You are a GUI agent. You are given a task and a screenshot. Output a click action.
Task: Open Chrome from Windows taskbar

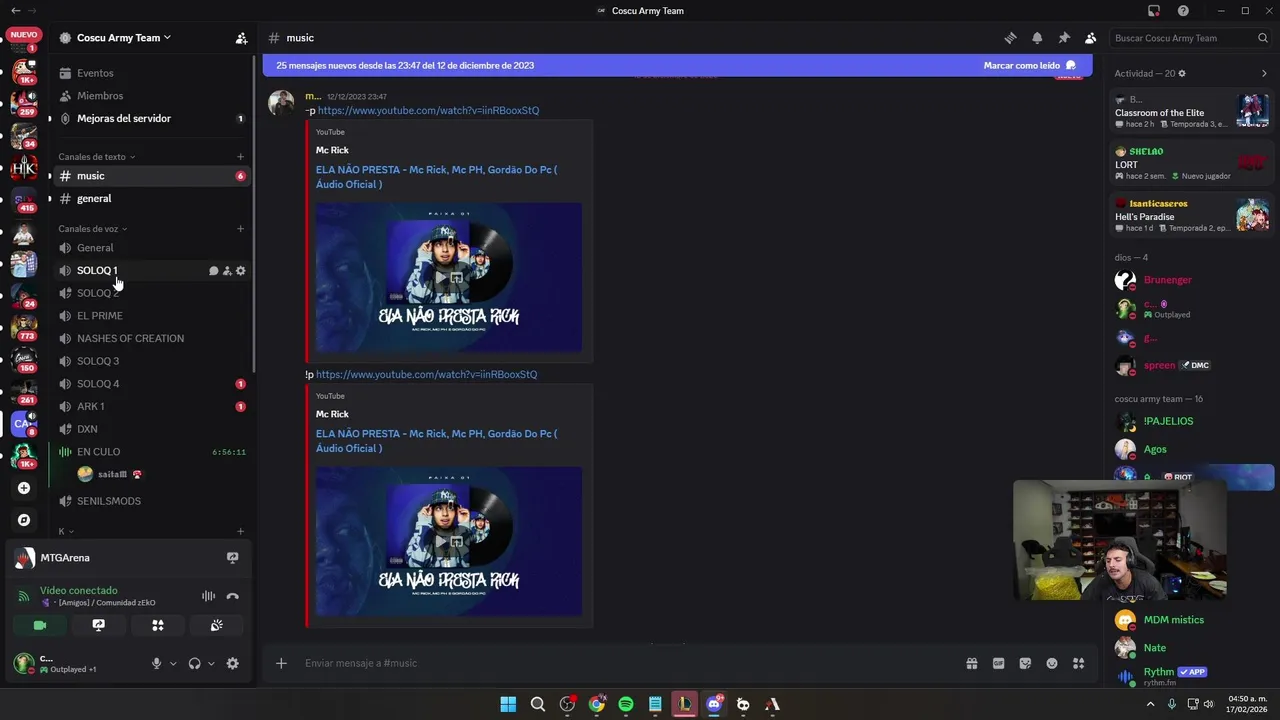pyautogui.click(x=596, y=704)
